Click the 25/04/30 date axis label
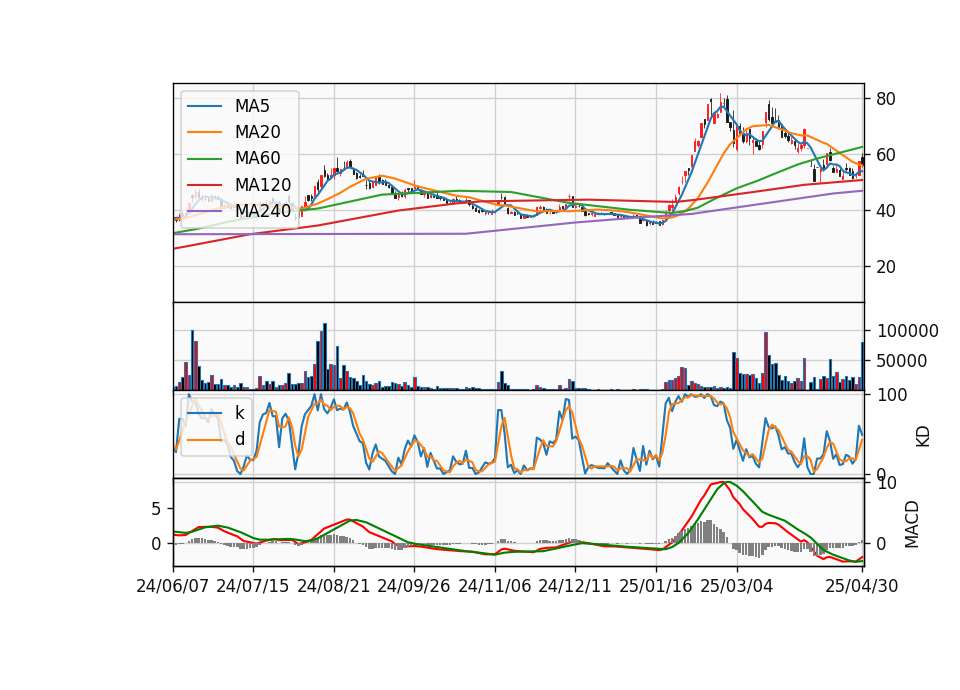 862,586
